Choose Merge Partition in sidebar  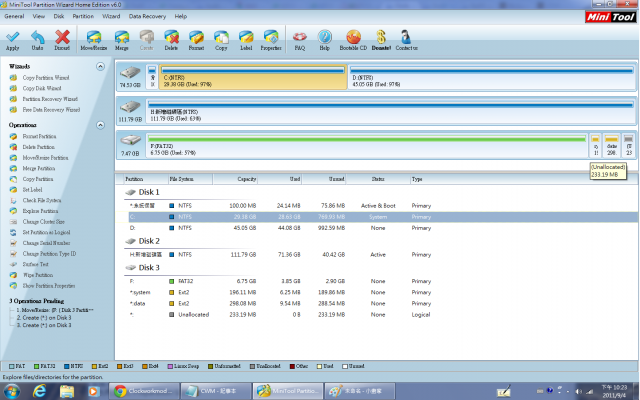point(38,168)
